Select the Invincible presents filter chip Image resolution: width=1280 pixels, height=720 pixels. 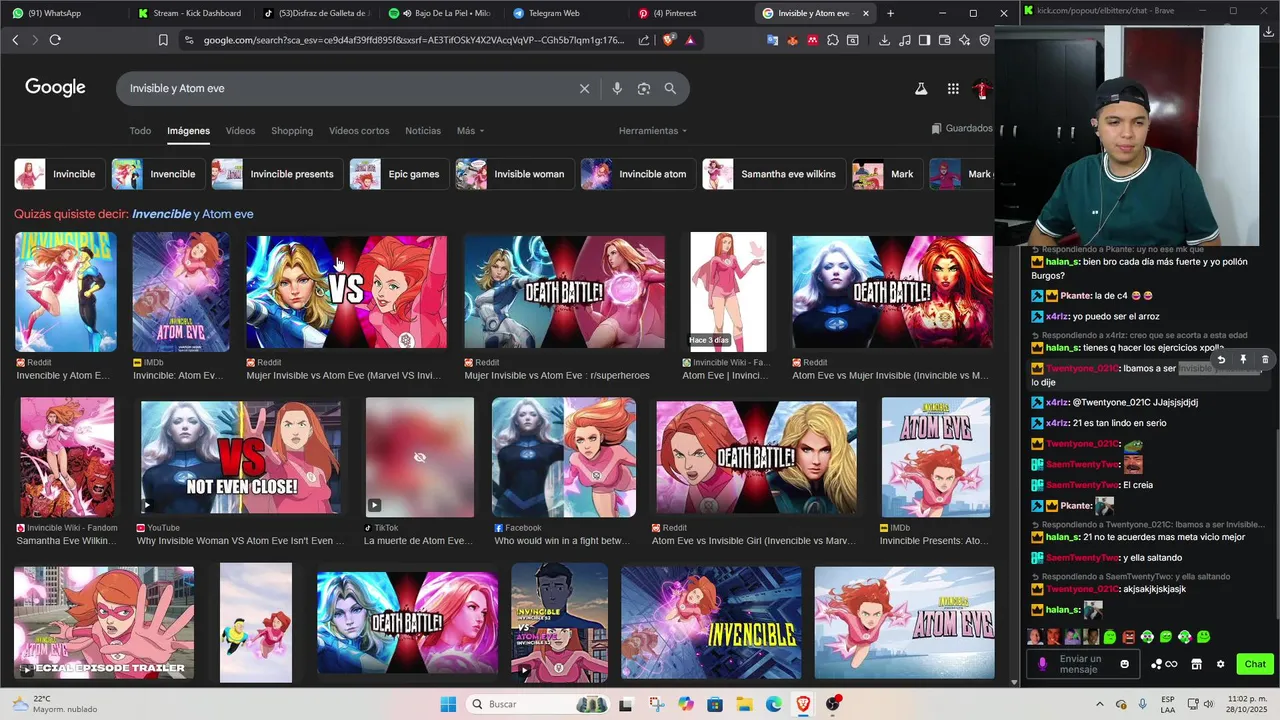pyautogui.click(x=277, y=174)
